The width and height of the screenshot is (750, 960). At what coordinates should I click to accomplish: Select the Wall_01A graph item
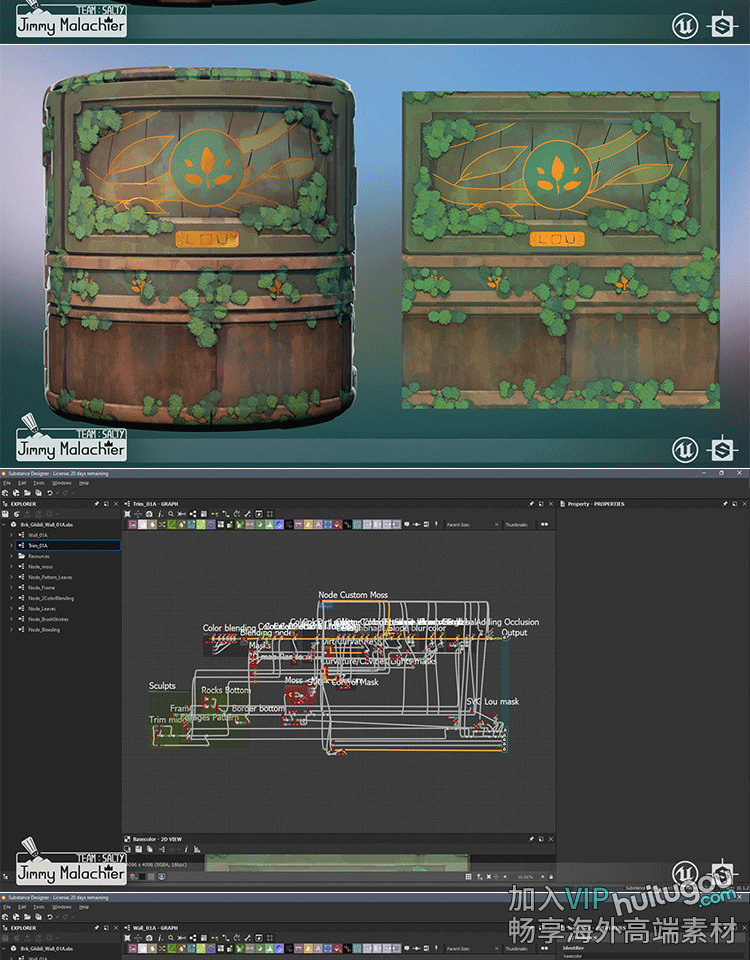[x=37, y=535]
